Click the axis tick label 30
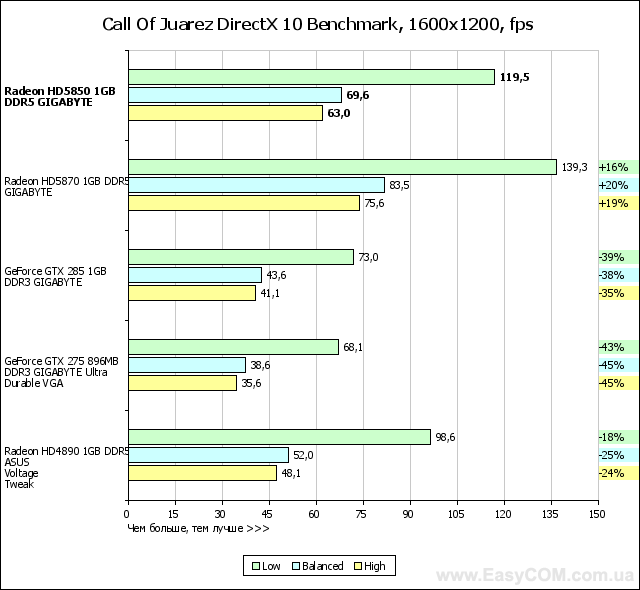This screenshot has width=640, height=590. tap(220, 514)
